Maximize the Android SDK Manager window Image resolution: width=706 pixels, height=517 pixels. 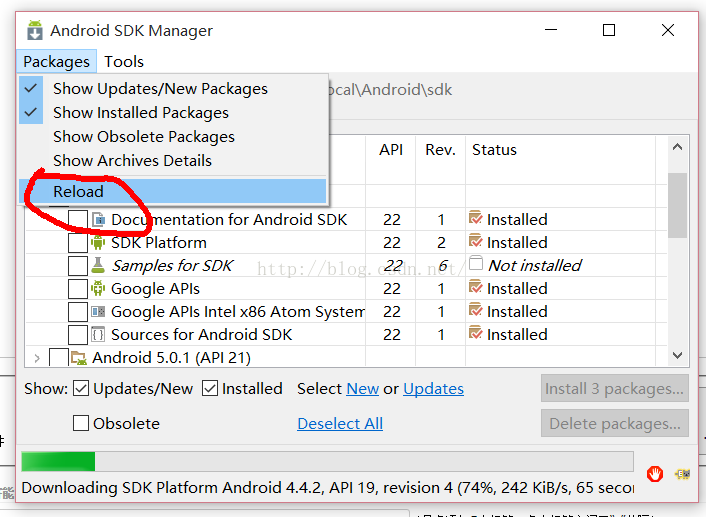coord(609,30)
